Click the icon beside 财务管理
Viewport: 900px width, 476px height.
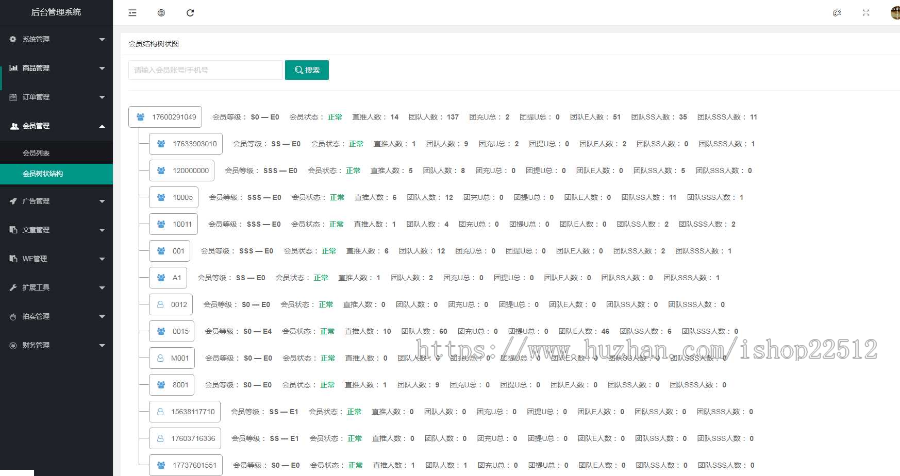[13, 345]
